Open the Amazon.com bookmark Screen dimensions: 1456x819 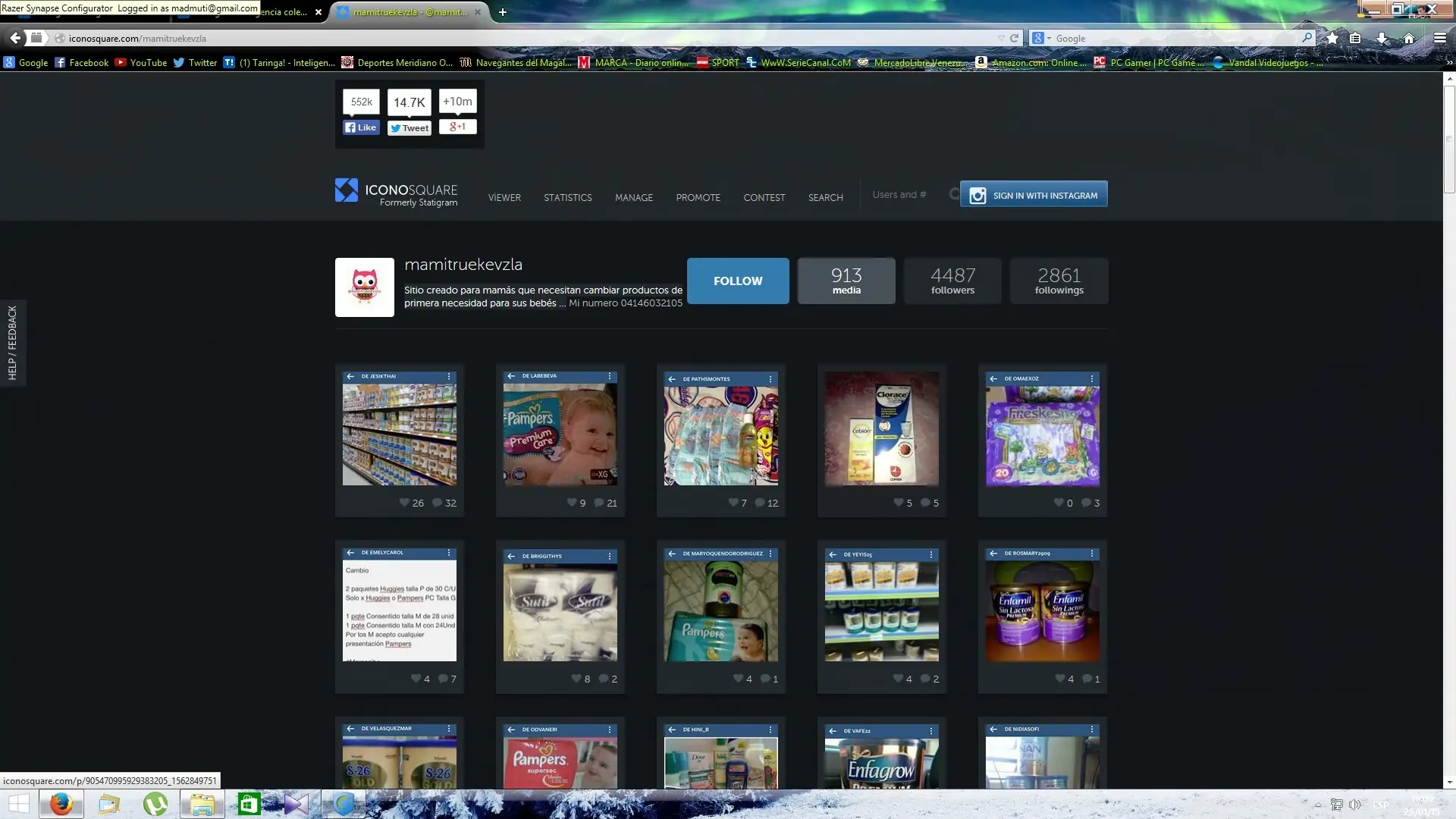coord(1031,63)
